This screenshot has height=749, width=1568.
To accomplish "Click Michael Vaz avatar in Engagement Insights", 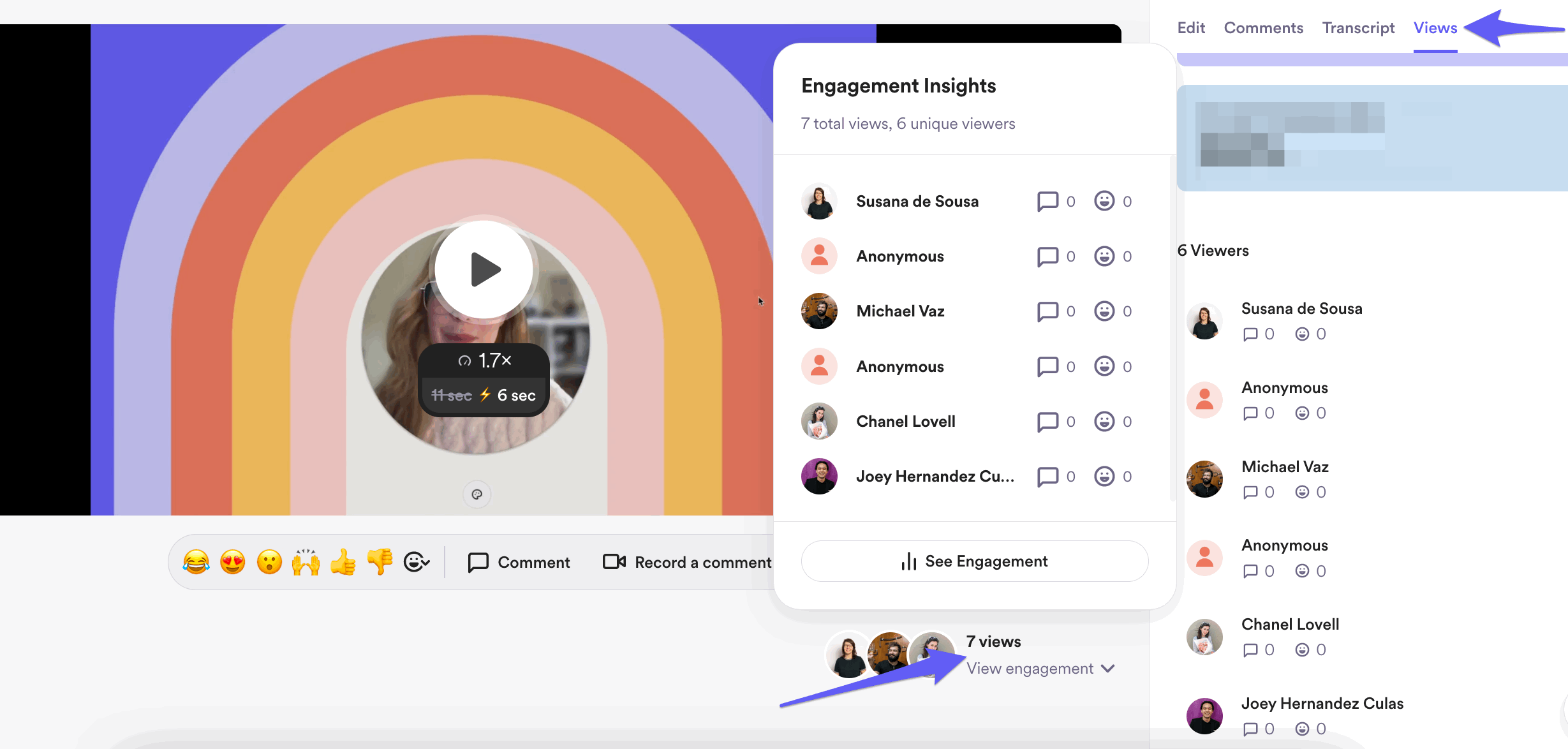I will (x=819, y=311).
